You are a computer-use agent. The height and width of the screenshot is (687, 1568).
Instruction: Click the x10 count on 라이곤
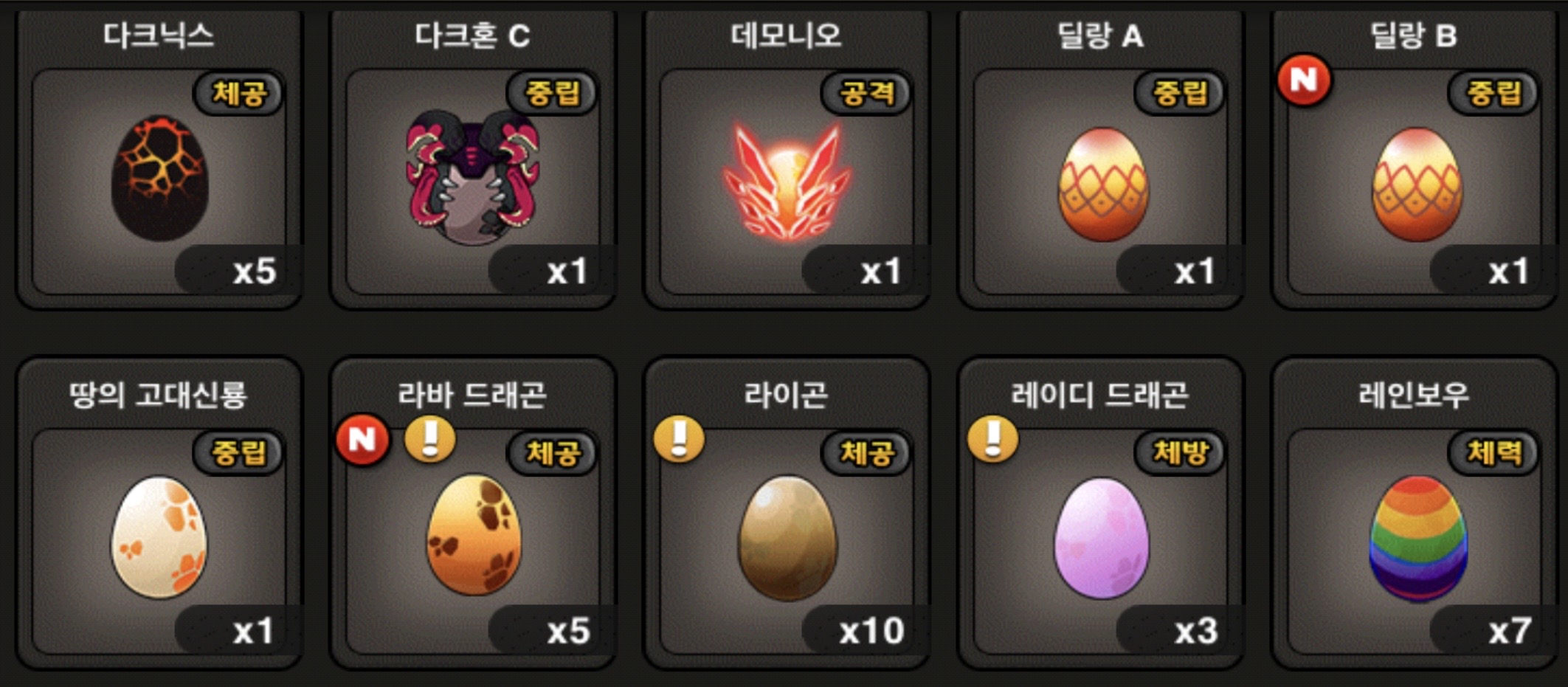pos(871,632)
